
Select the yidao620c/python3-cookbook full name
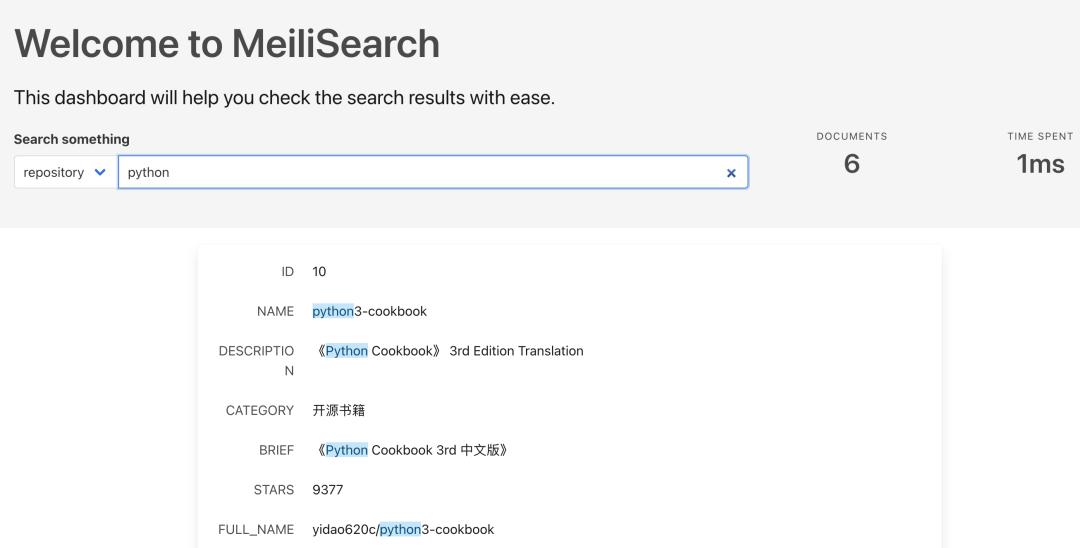pyautogui.click(x=403, y=529)
